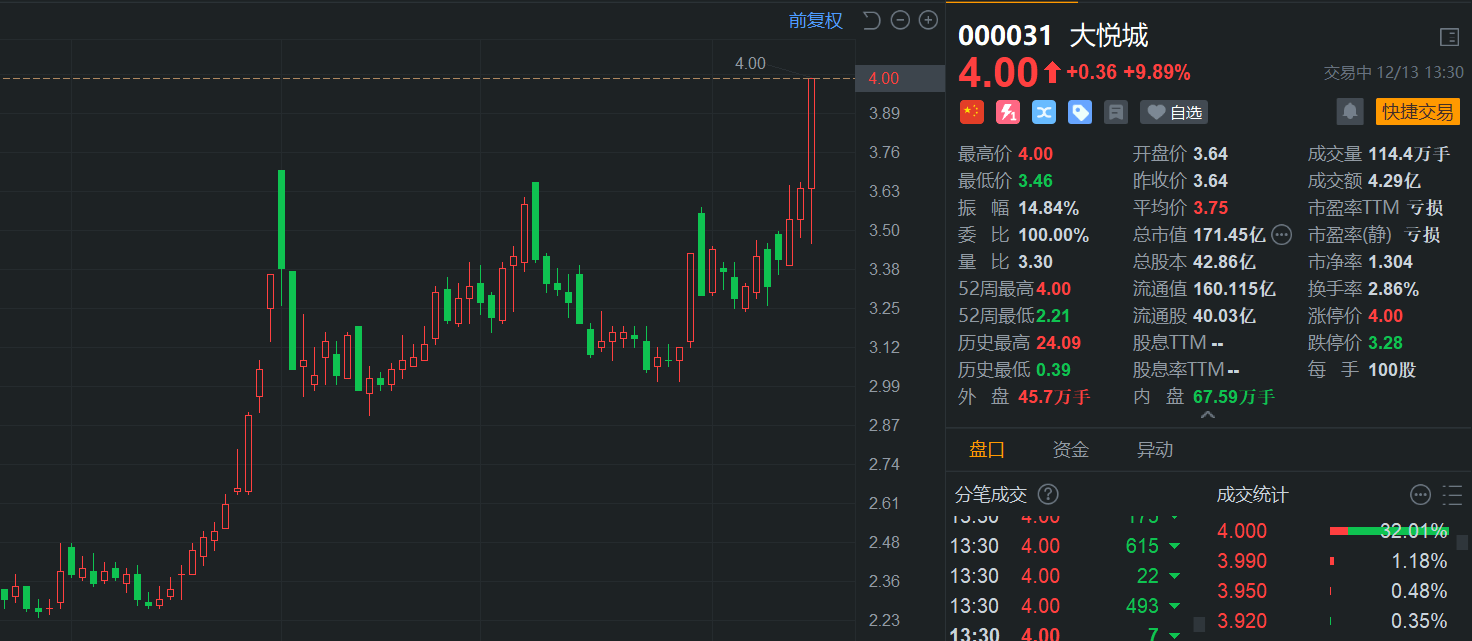Viewport: 1472px width, 641px height.
Task: Click the stock name 大悦城
Action: [1109, 36]
